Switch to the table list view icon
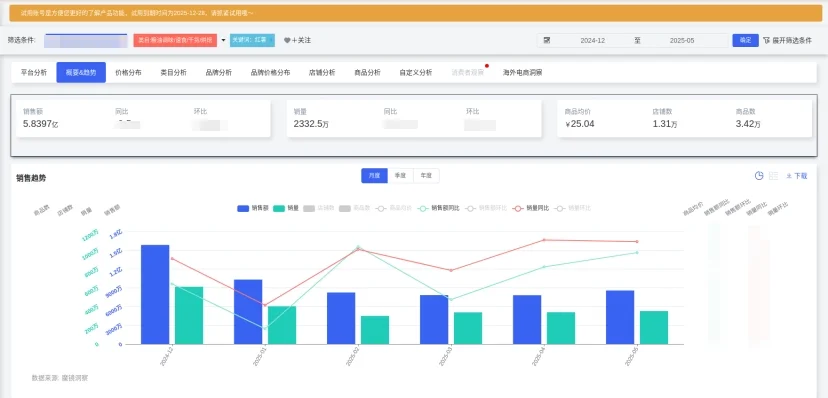The image size is (828, 398). click(x=774, y=176)
